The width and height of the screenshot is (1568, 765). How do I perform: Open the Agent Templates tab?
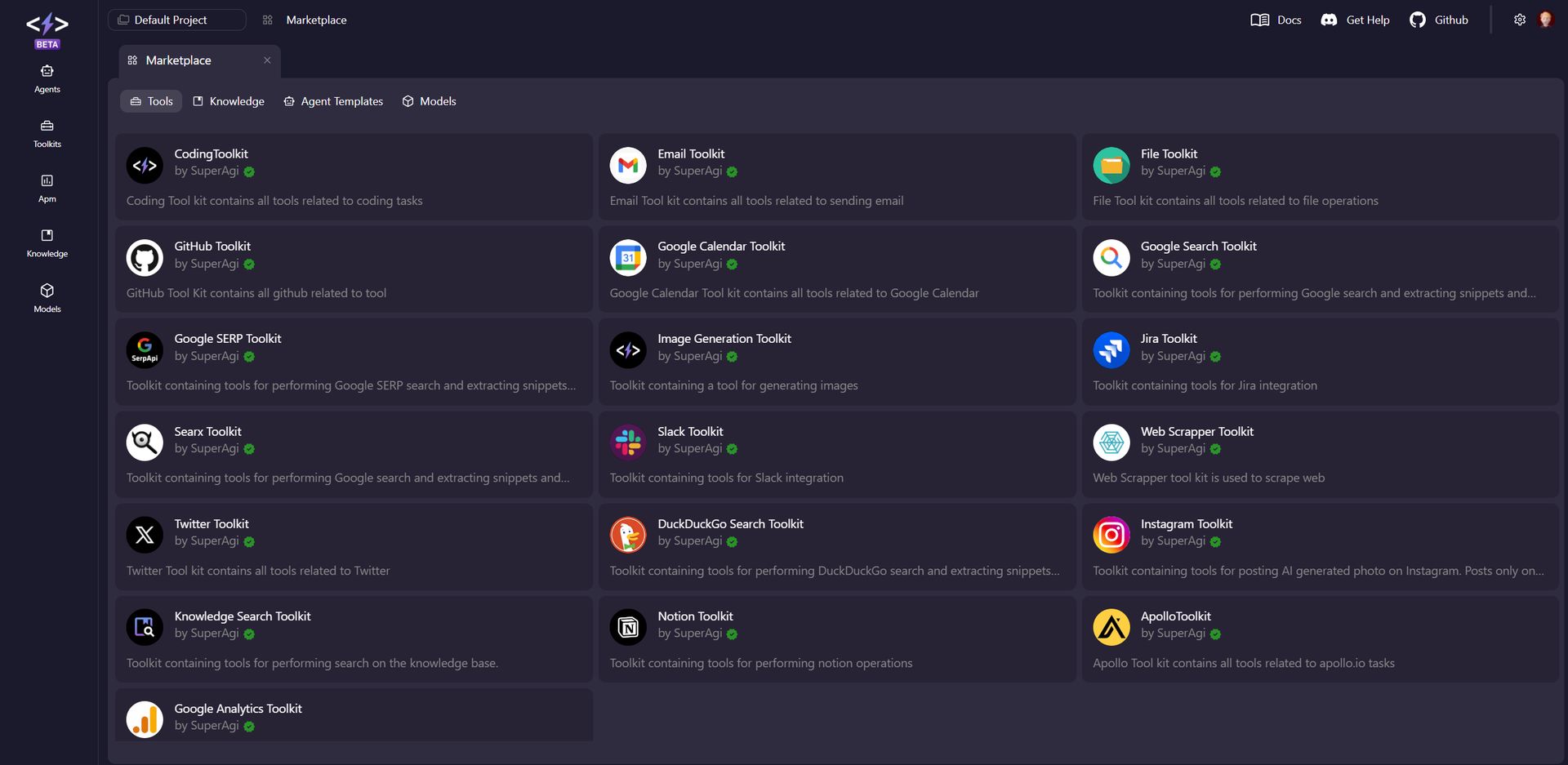(x=332, y=100)
